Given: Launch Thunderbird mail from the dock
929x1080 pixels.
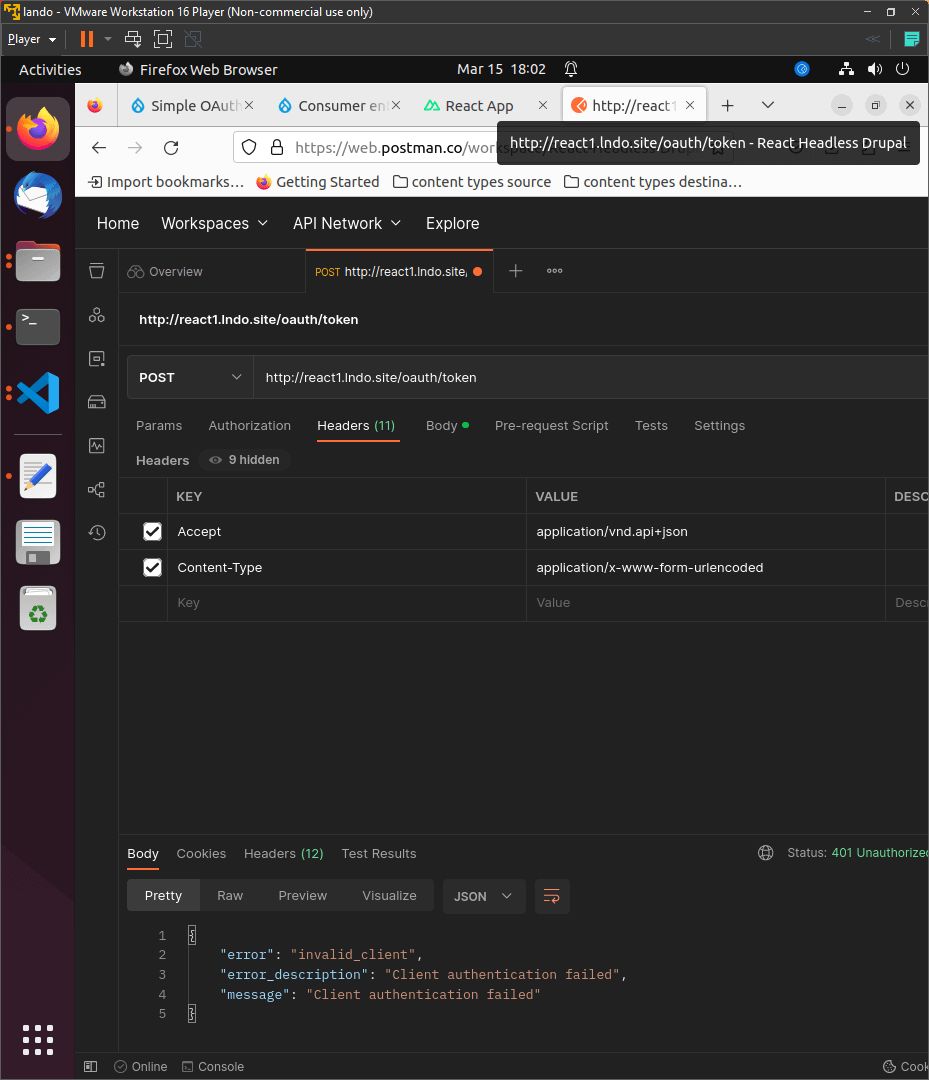Looking at the screenshot, I should click(x=38, y=196).
